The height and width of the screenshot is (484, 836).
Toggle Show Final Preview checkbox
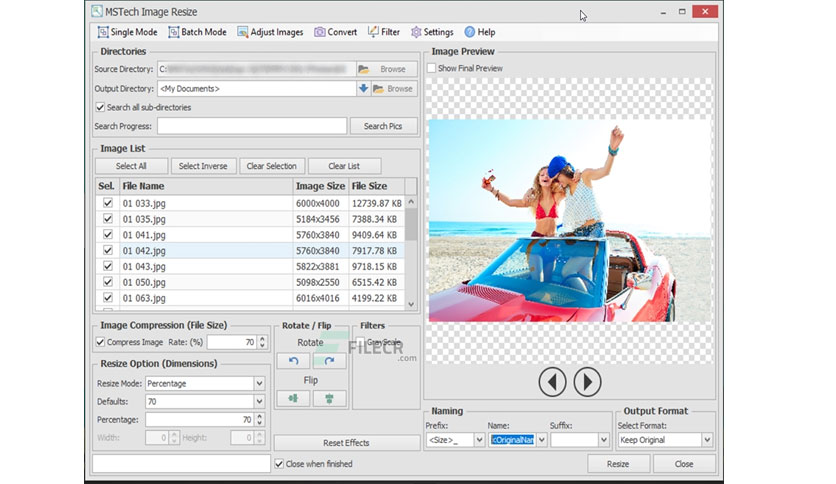click(431, 68)
